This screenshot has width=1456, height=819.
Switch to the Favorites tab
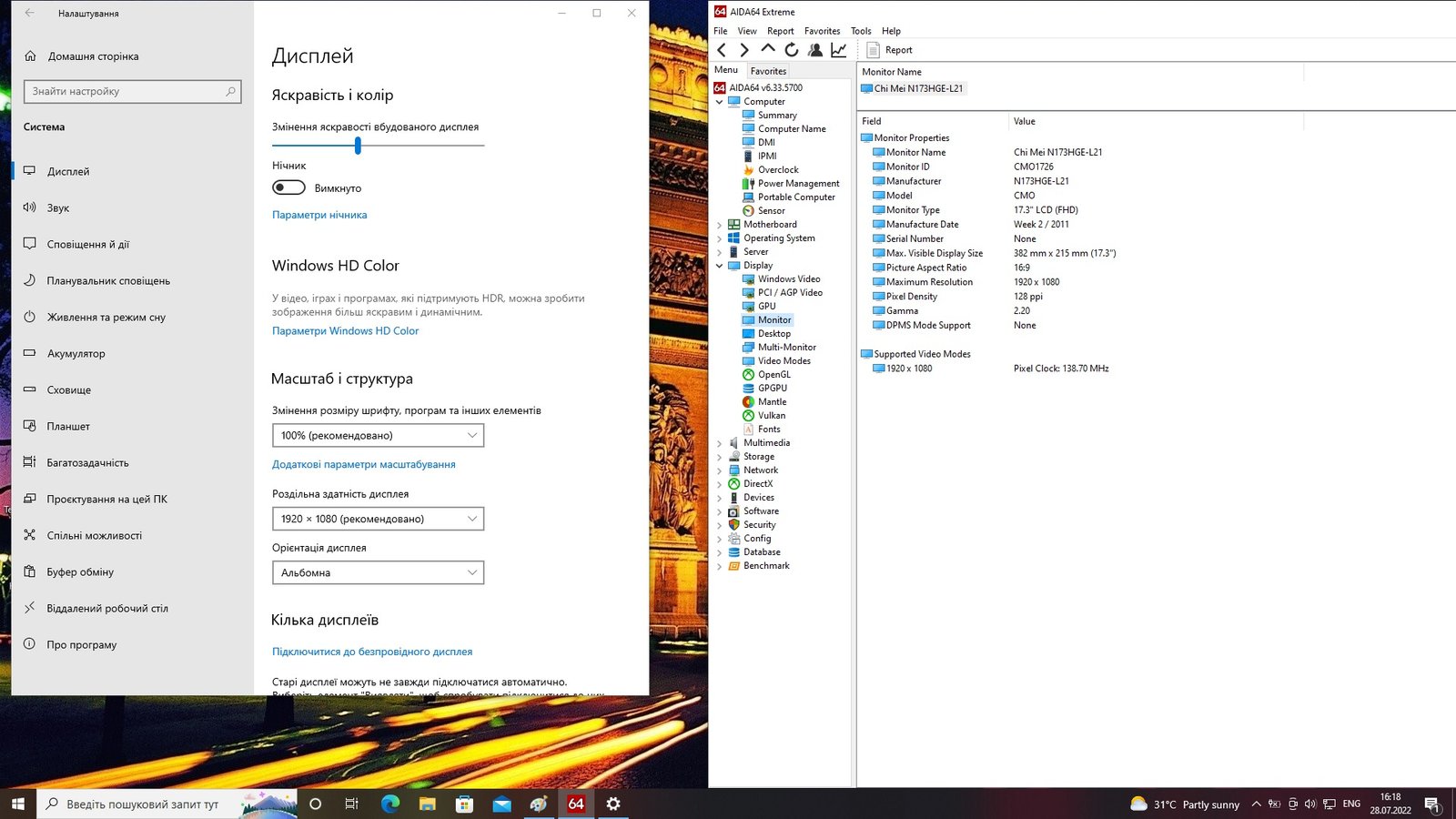tap(768, 71)
